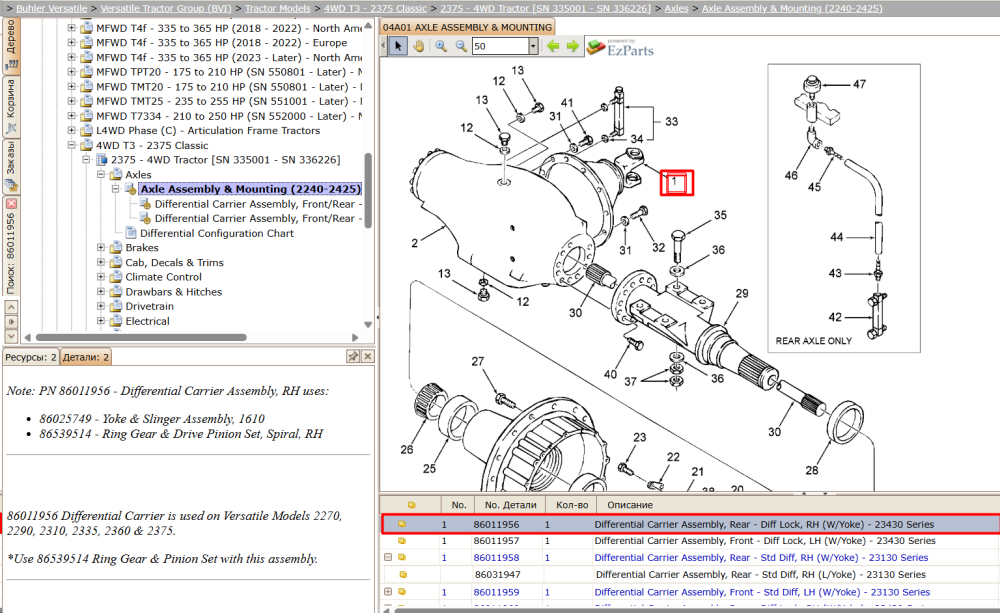The image size is (1000, 613).
Task: Close the notes panel
Action: pos(367,356)
